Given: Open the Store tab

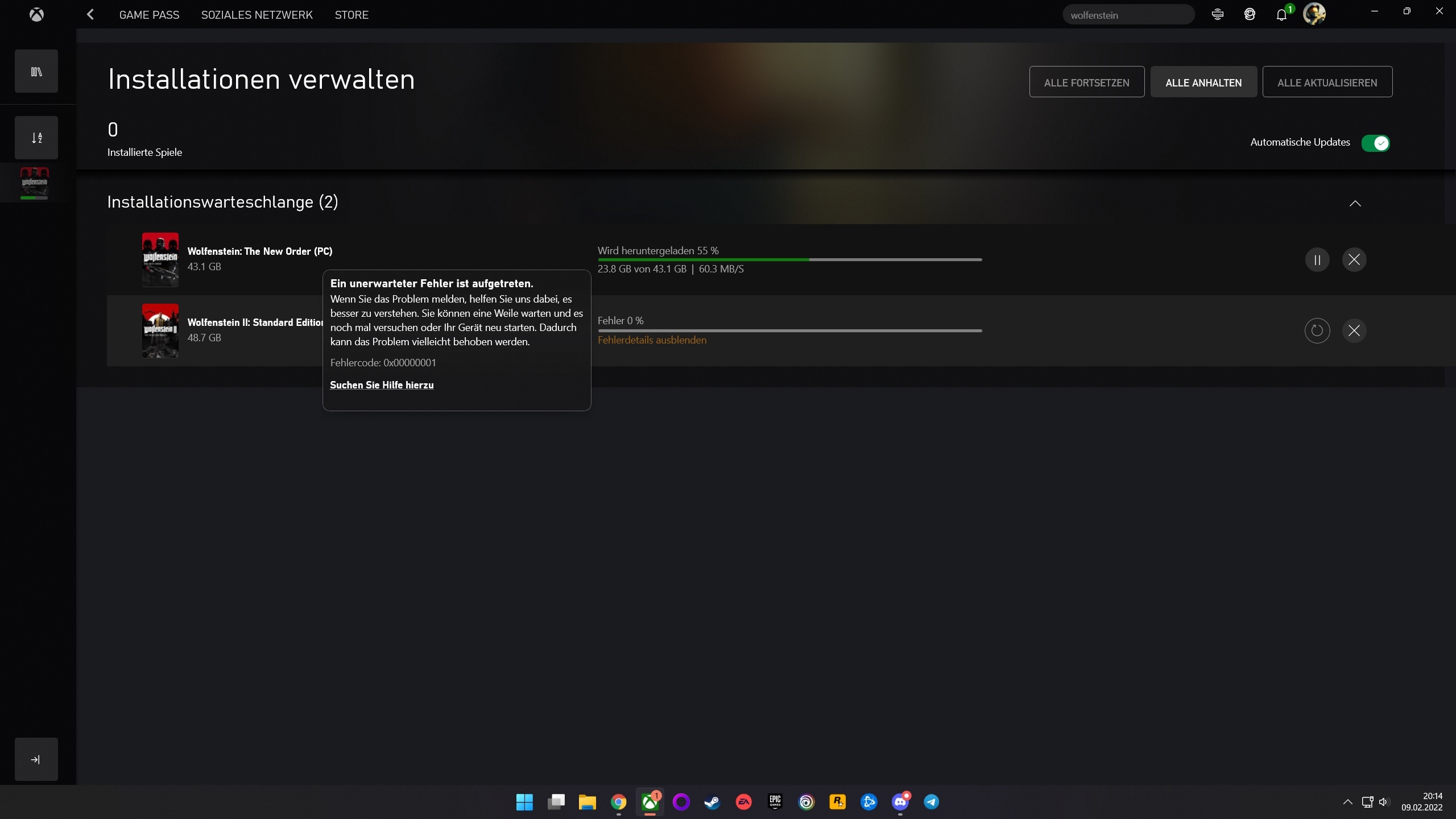Looking at the screenshot, I should (351, 15).
